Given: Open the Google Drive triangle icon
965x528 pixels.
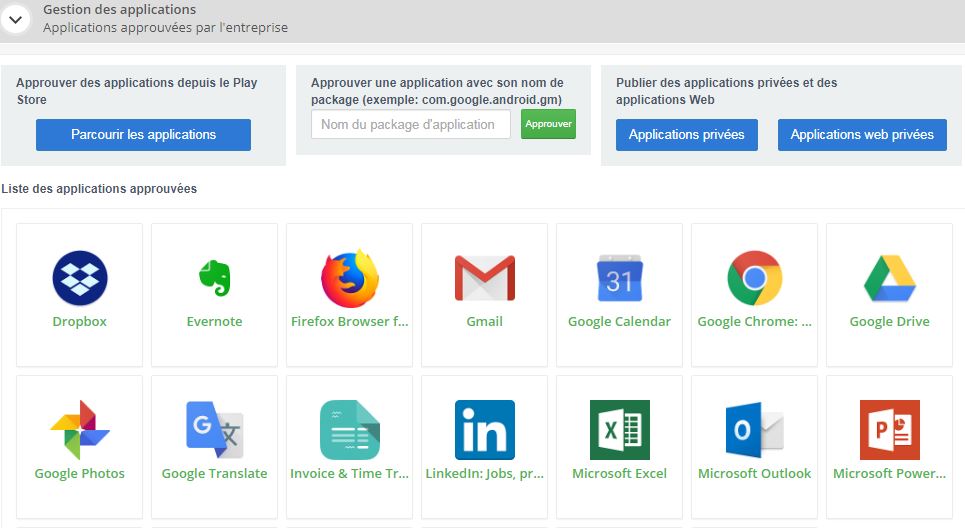Looking at the screenshot, I should point(890,278).
